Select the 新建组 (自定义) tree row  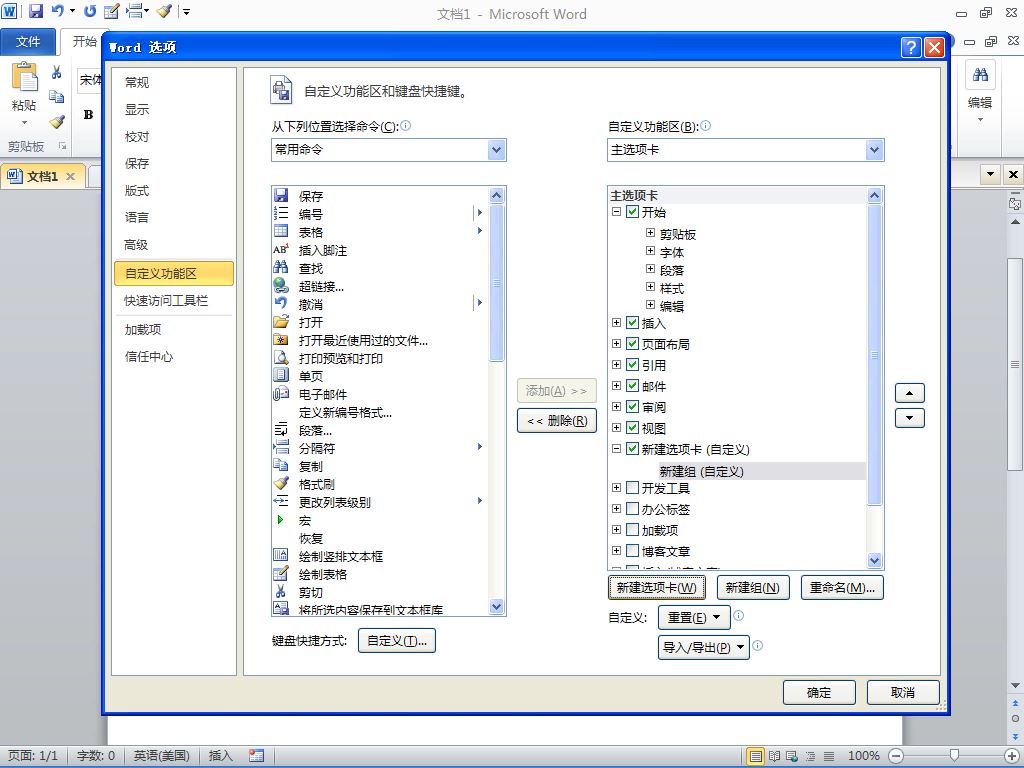tap(761, 471)
